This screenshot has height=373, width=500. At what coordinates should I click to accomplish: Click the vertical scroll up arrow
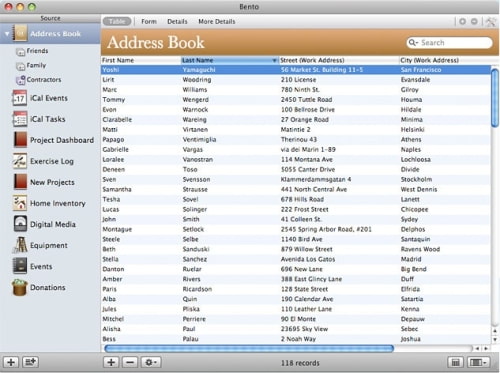(495, 331)
